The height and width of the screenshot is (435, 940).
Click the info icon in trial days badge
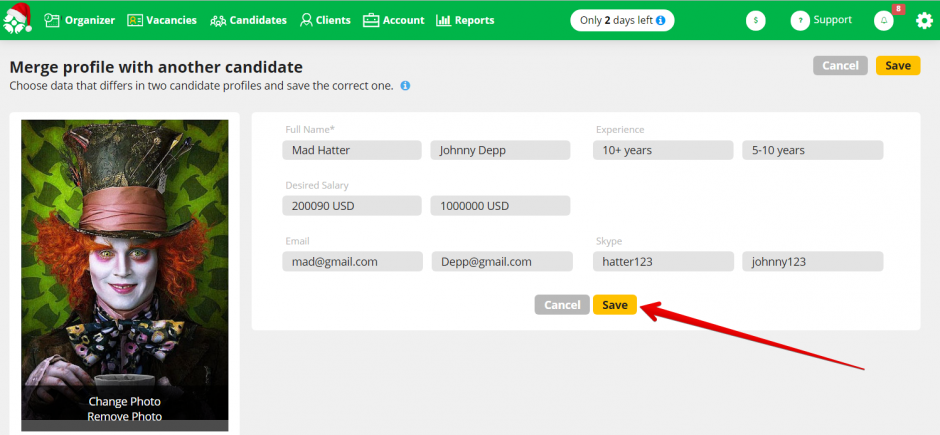pos(661,20)
